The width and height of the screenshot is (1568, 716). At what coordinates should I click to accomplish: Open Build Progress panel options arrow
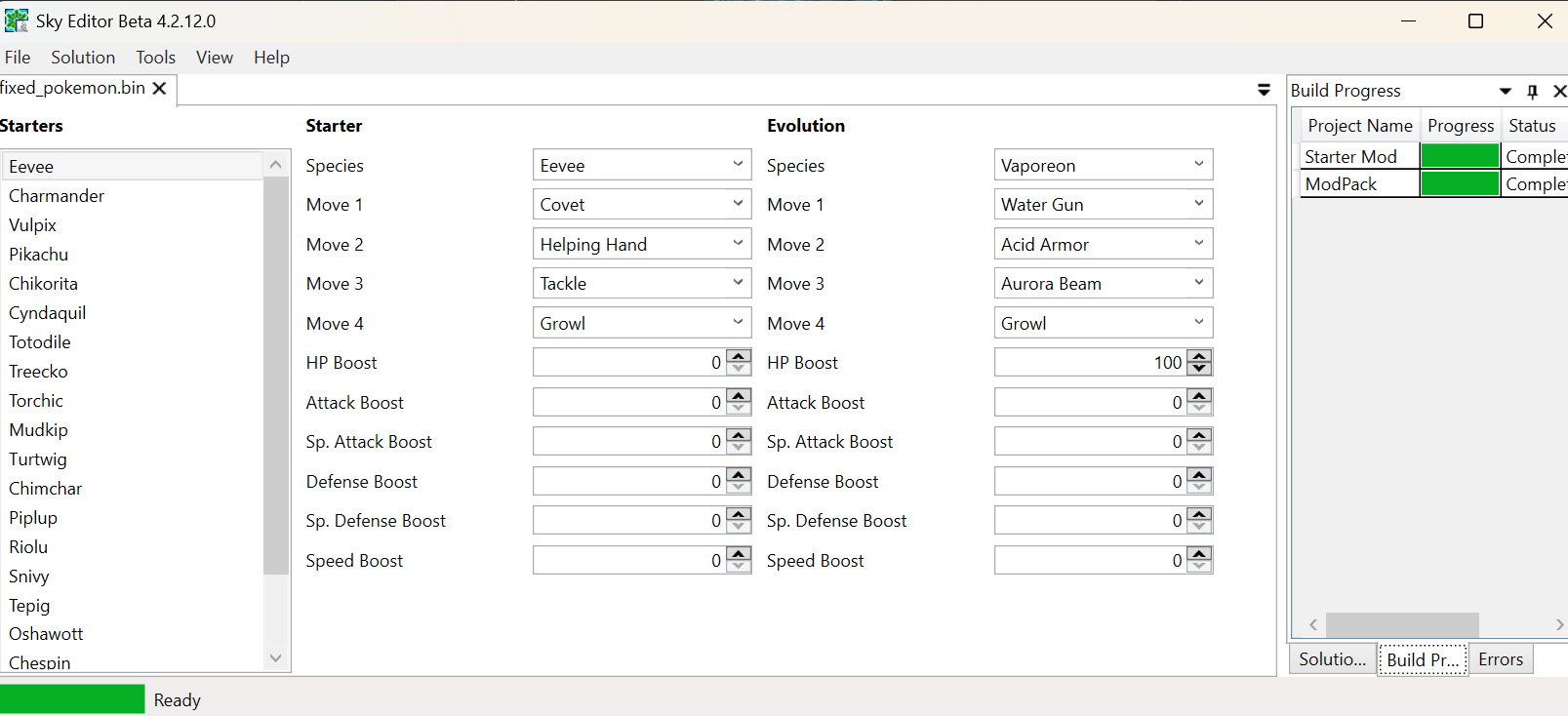pyautogui.click(x=1506, y=91)
